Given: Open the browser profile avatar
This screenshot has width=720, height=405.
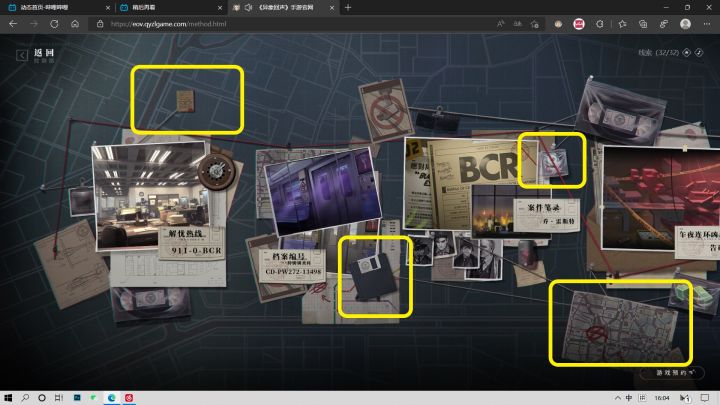Looking at the screenshot, I should click(685, 24).
